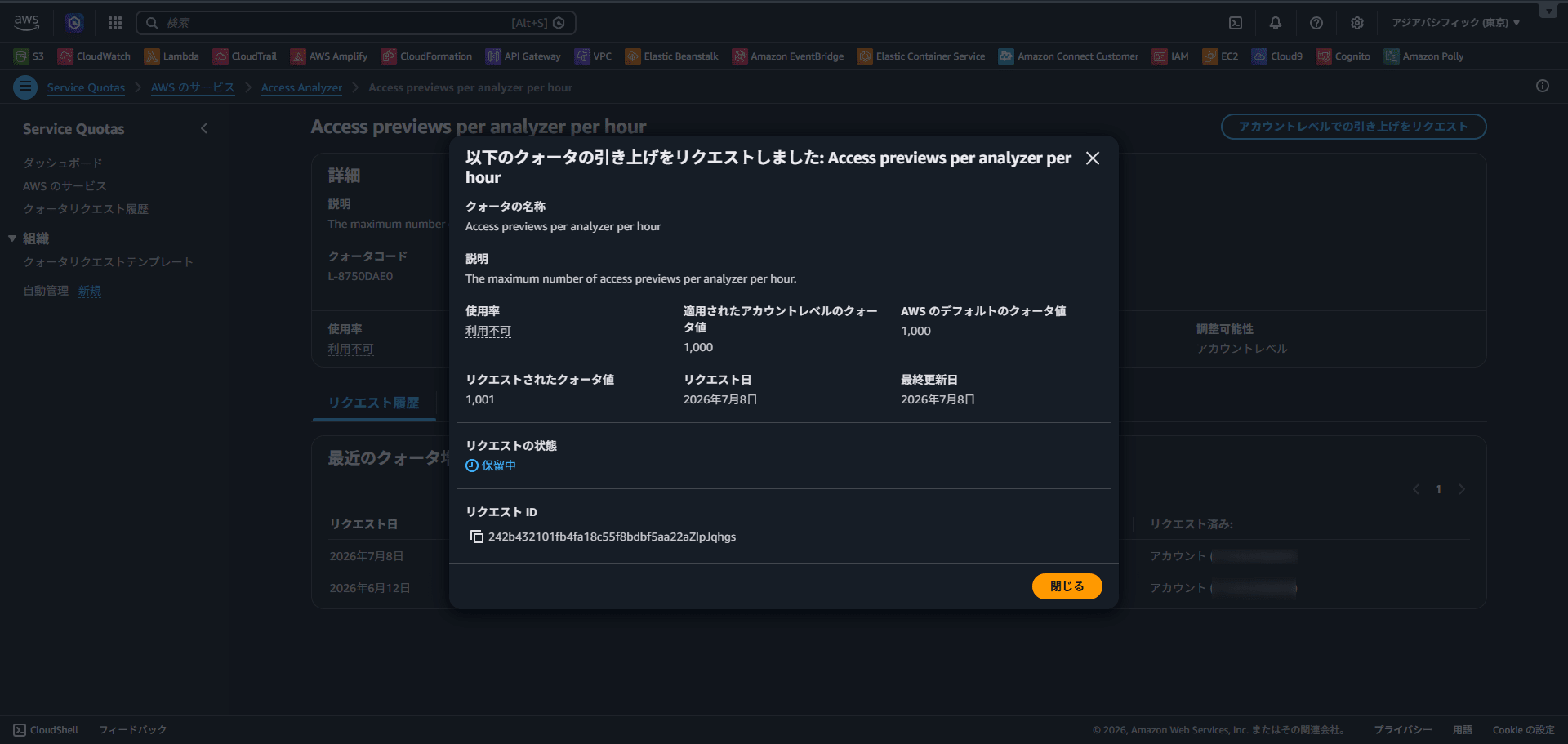Click the 新規 badge in the sidebar

pos(90,291)
